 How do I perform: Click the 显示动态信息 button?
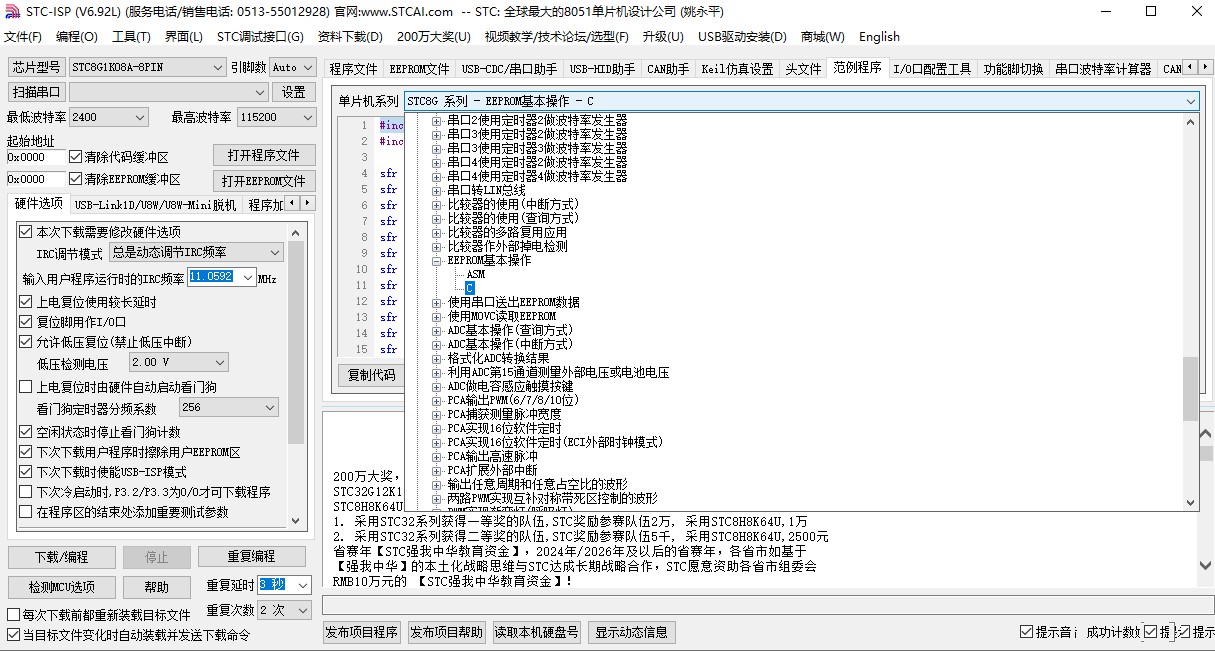pos(632,632)
